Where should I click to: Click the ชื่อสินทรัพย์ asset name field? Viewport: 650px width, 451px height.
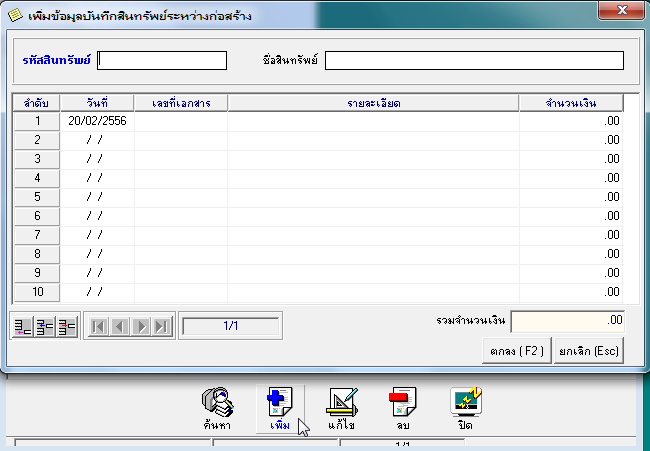(x=474, y=60)
